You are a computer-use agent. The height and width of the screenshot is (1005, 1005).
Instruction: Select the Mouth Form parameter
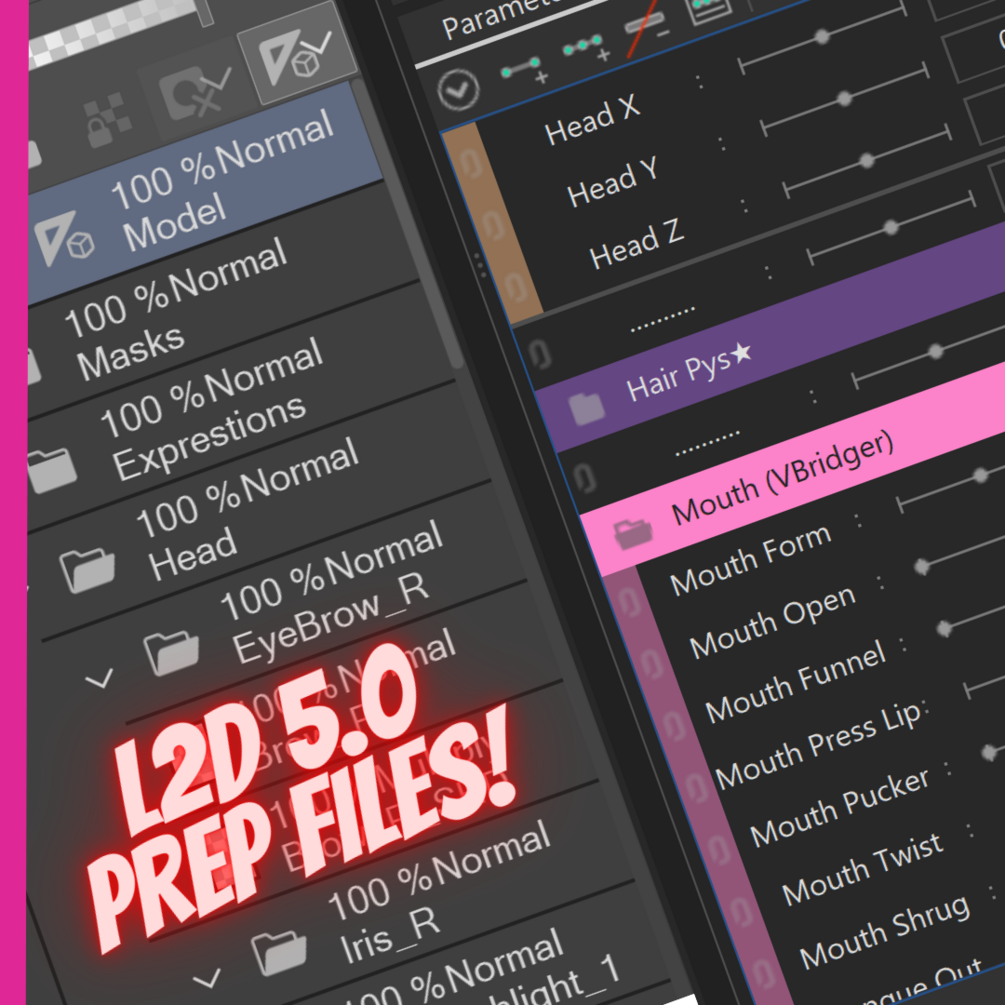click(751, 560)
